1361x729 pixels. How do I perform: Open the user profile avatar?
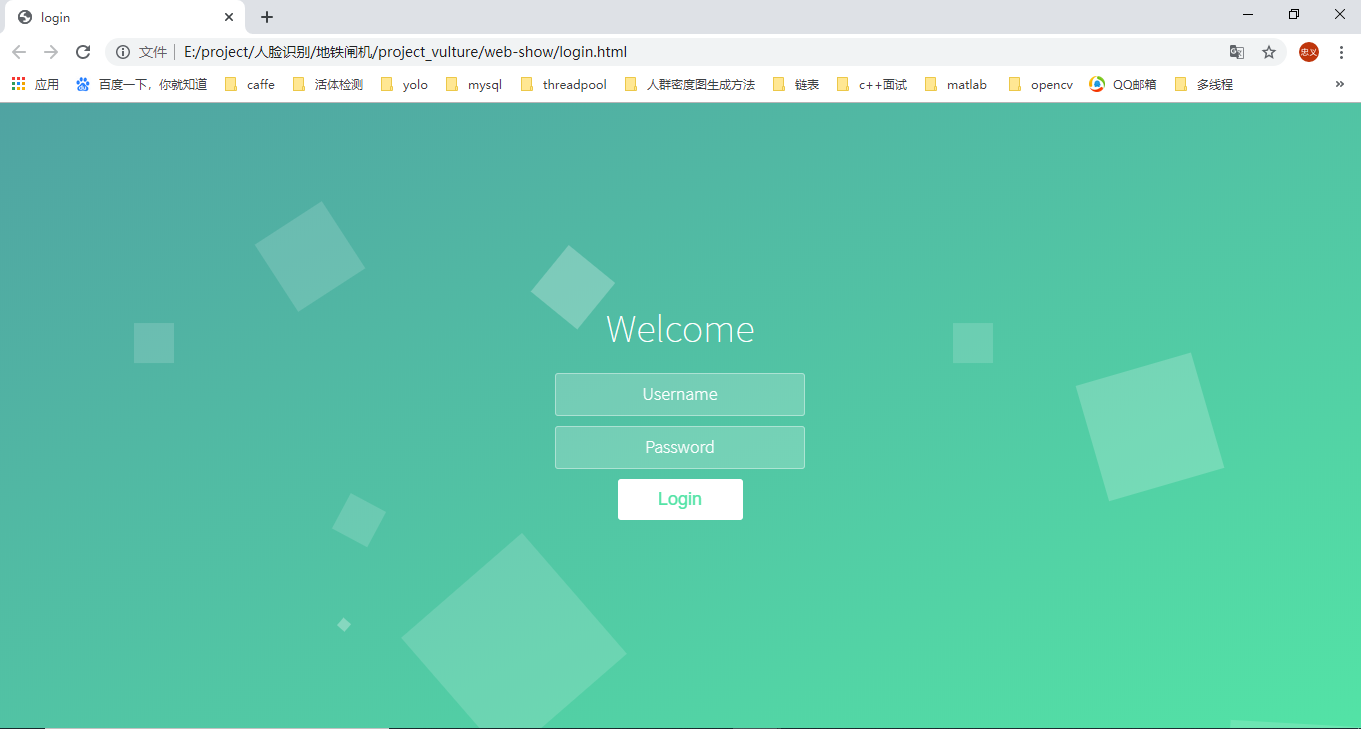coord(1309,52)
